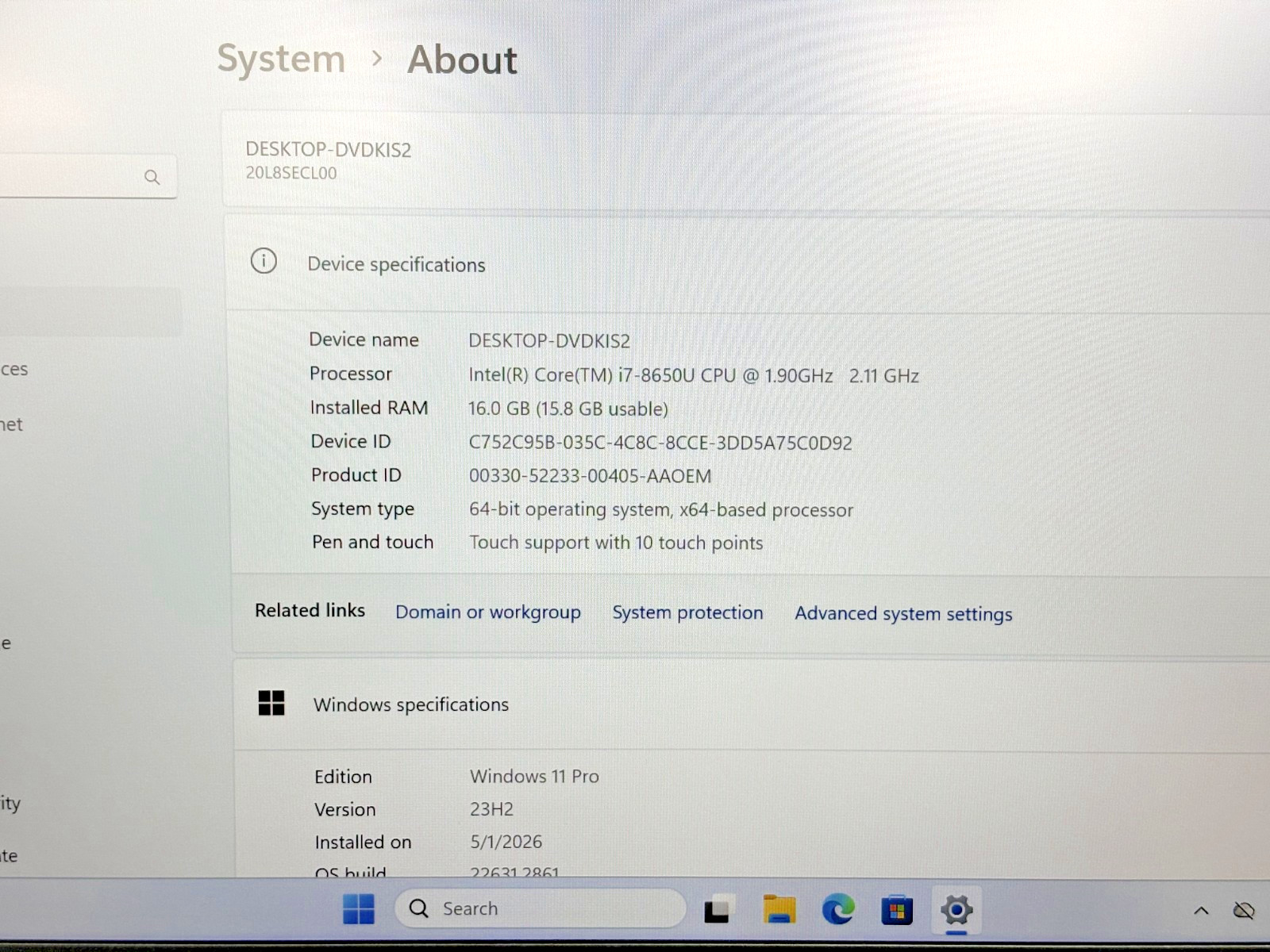Select the Intel Core i7-8650U processor value
Viewport: 1270px width, 952px height.
click(694, 375)
